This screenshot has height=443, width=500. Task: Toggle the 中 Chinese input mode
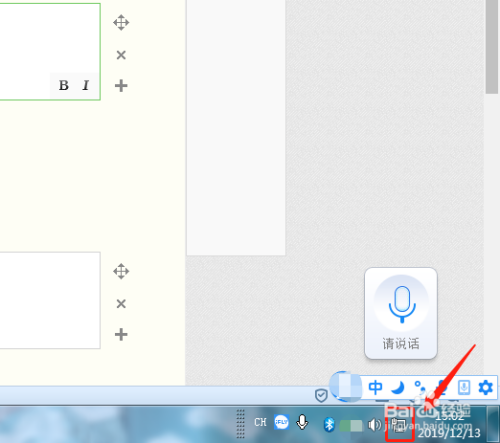tap(375, 387)
